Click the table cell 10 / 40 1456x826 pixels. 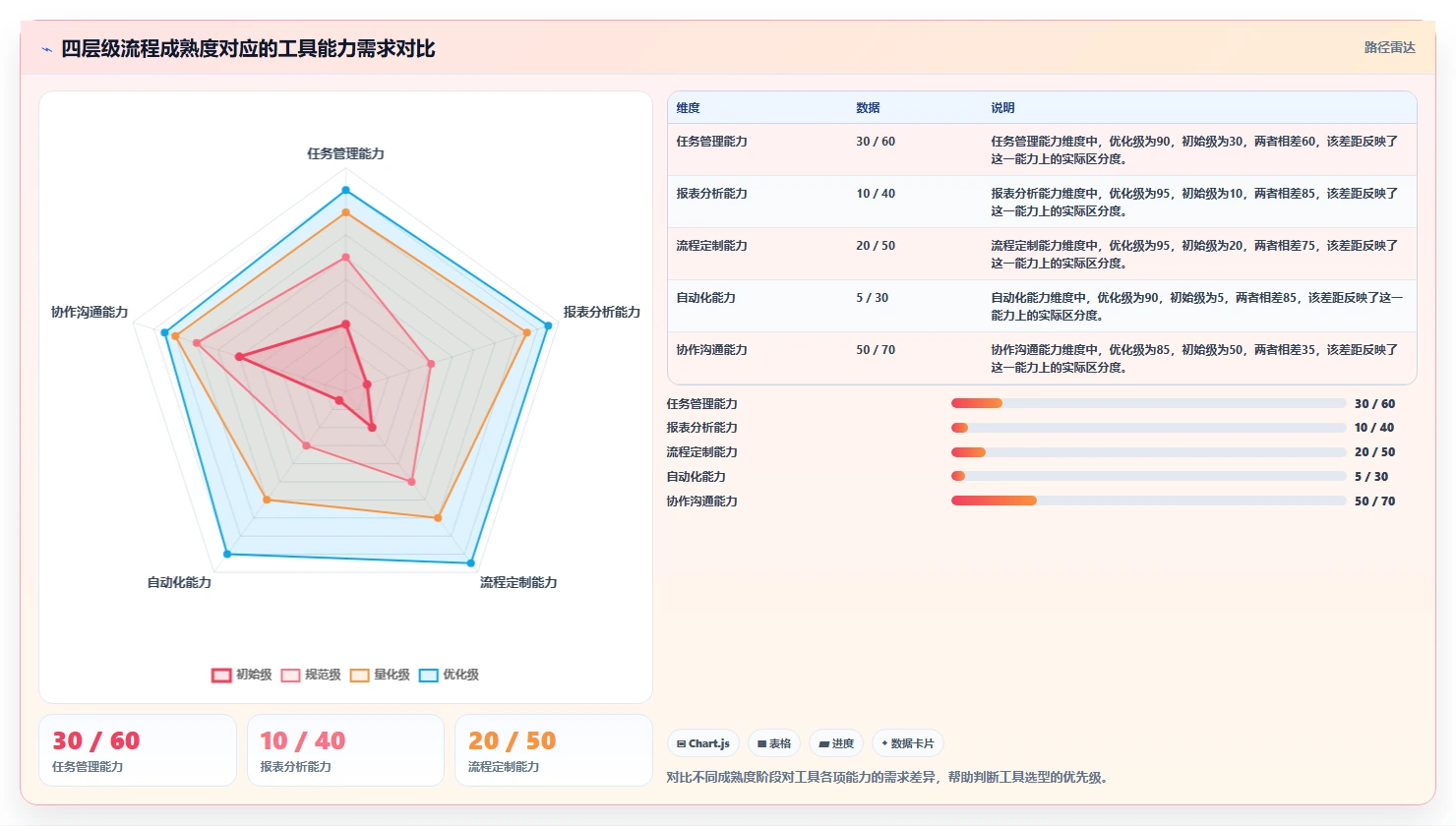[x=876, y=194]
